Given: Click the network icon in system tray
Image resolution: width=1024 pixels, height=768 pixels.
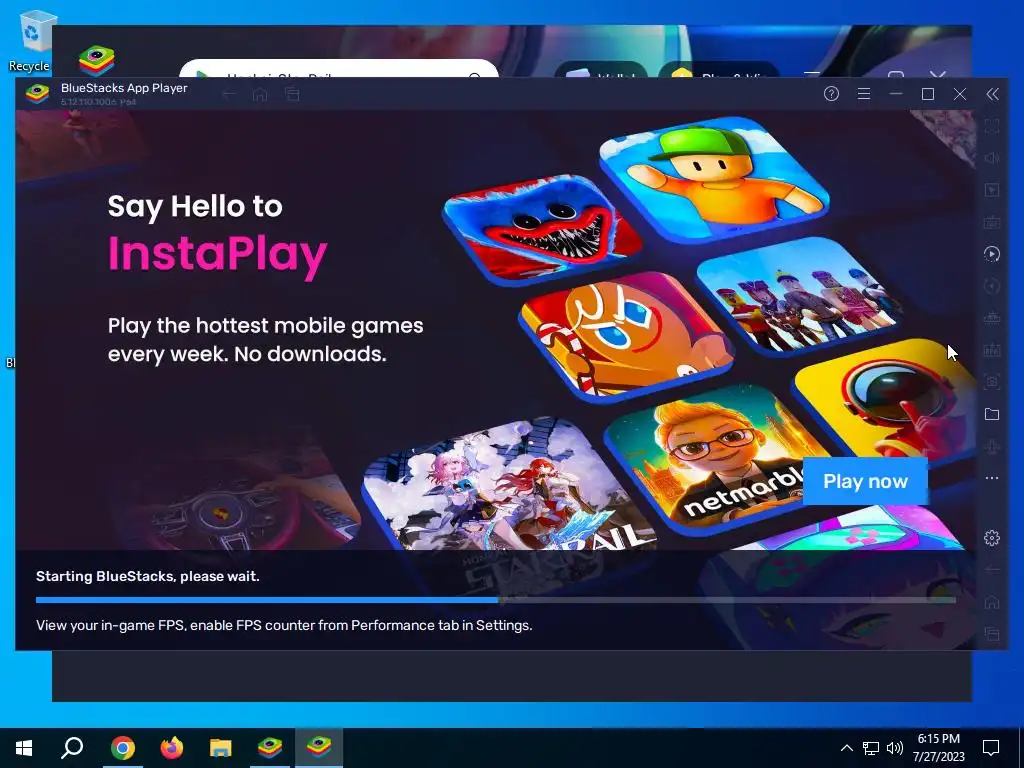Looking at the screenshot, I should coord(871,748).
